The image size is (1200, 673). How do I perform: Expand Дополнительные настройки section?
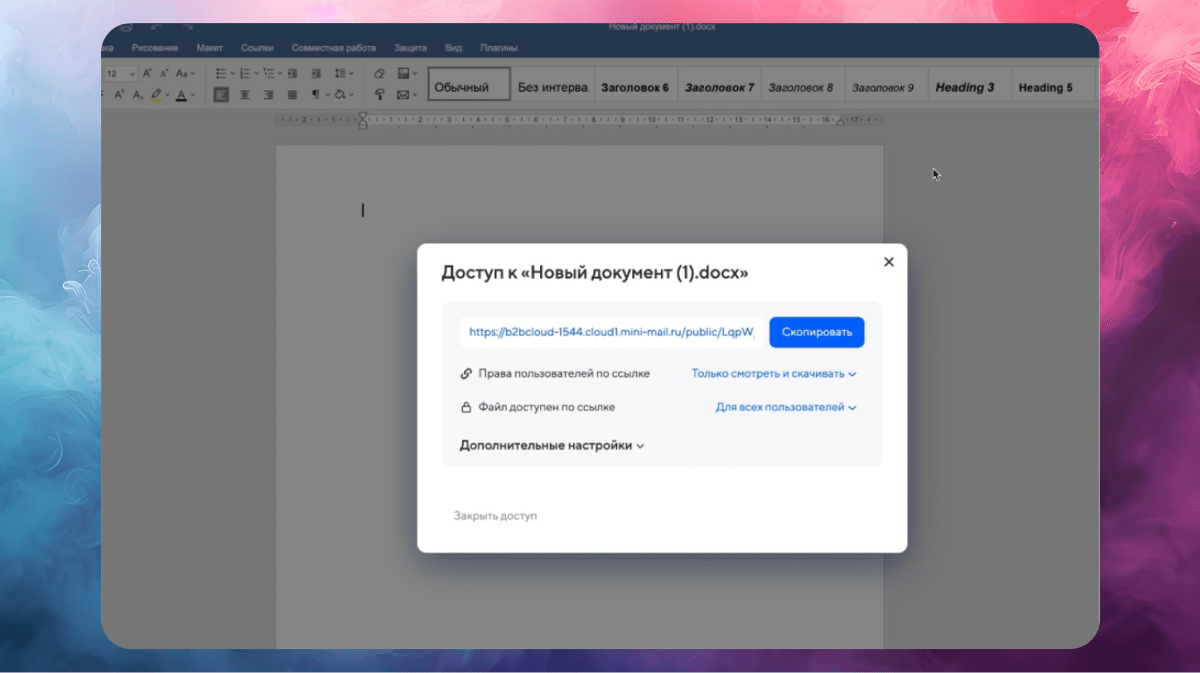coord(552,446)
